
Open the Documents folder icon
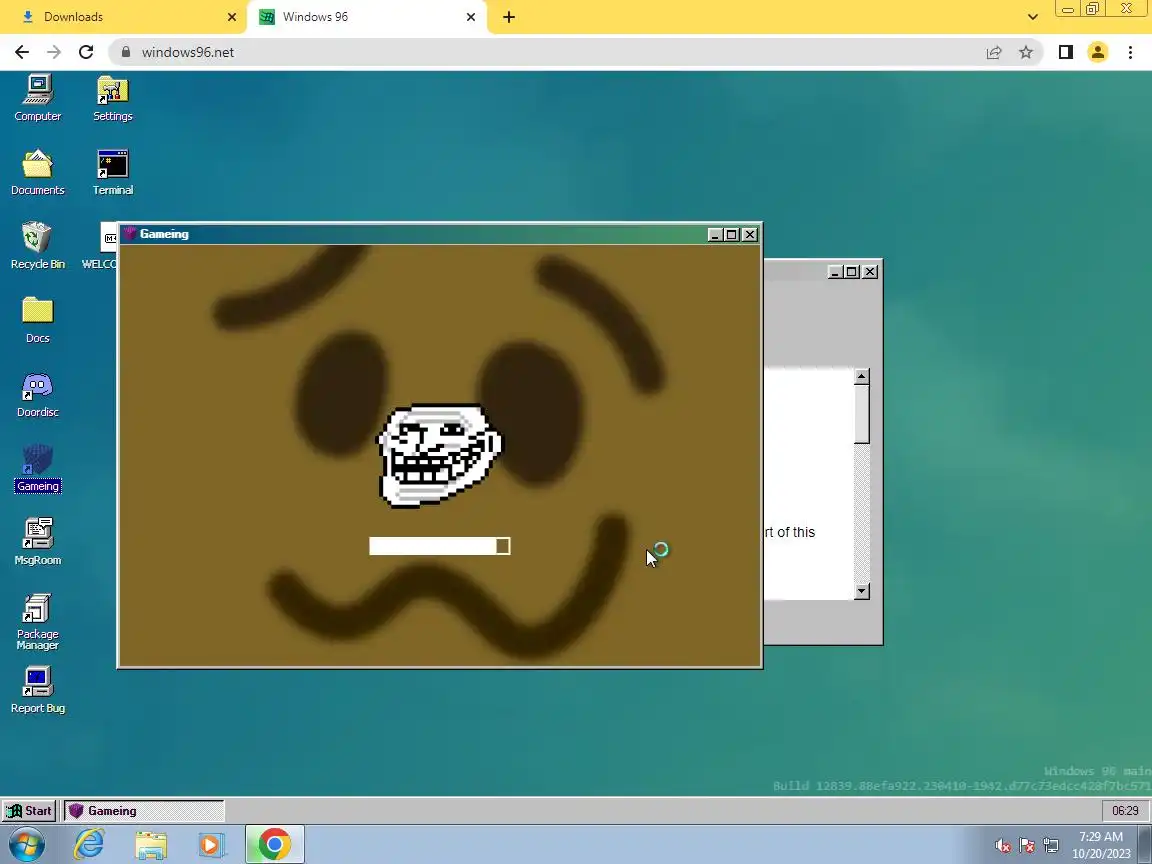click(x=37, y=173)
